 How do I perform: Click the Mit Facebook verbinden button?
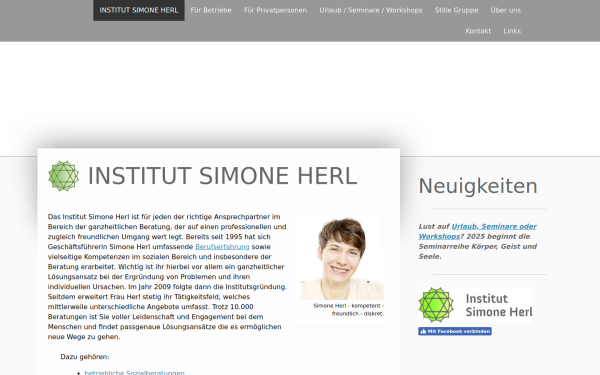click(x=455, y=331)
